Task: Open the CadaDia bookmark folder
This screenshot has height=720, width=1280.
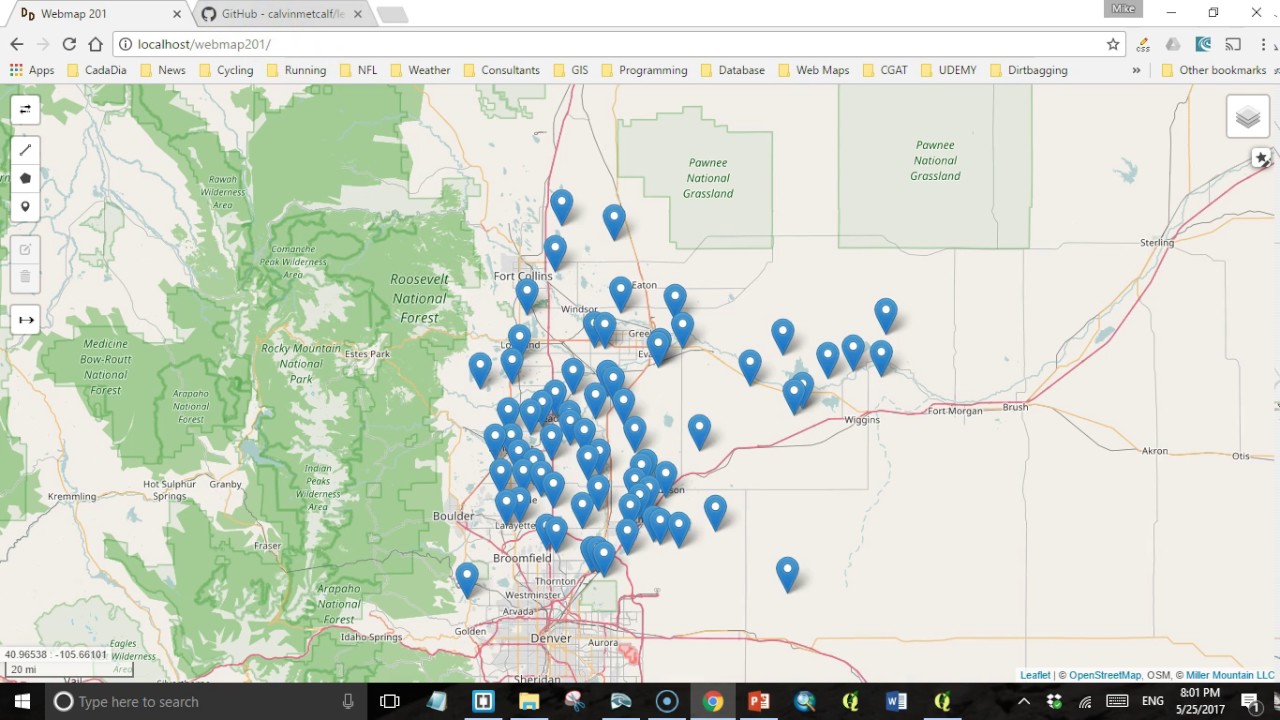Action: click(x=99, y=70)
